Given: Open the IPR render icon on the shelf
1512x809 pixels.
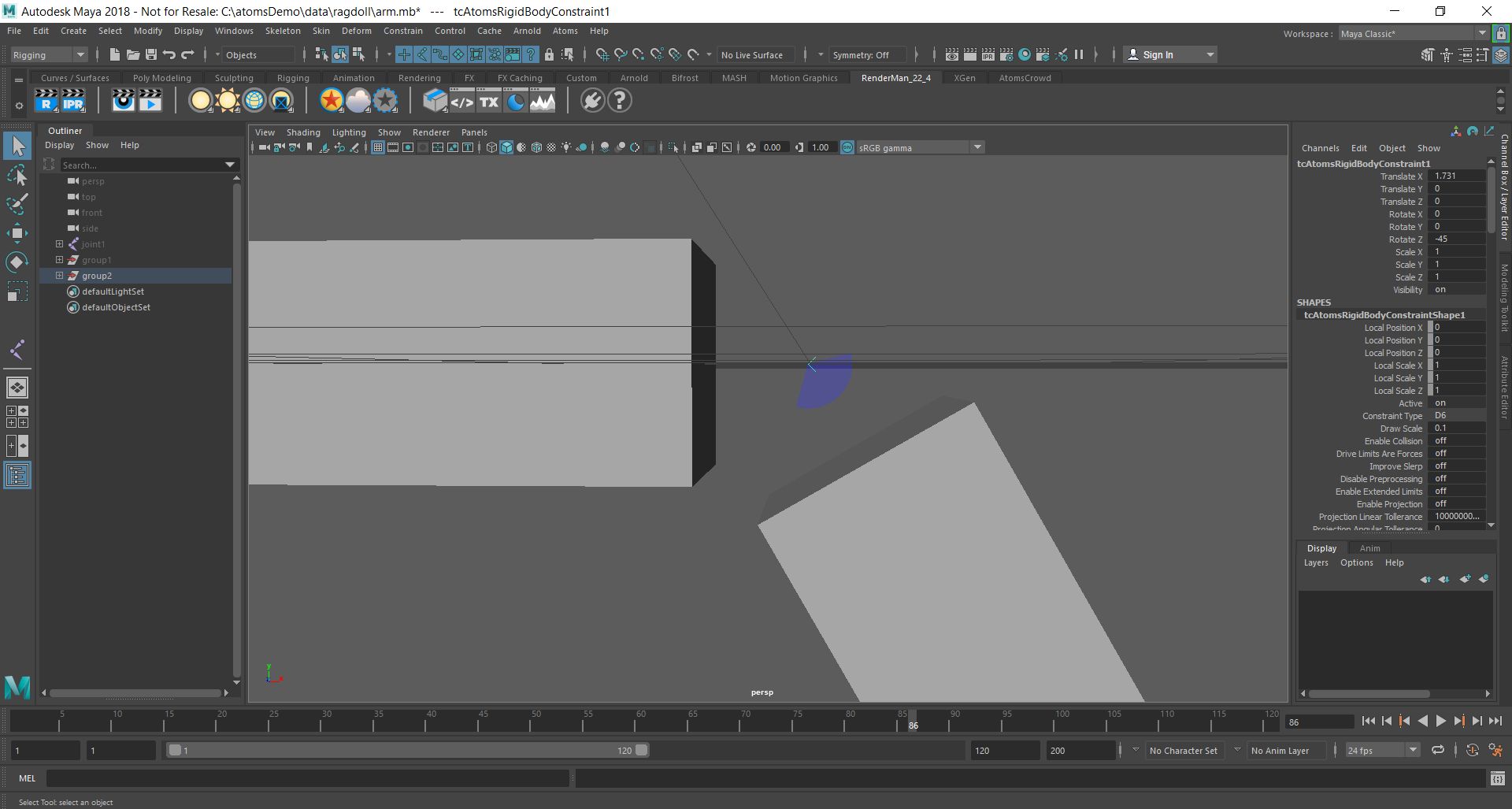Looking at the screenshot, I should [75, 101].
